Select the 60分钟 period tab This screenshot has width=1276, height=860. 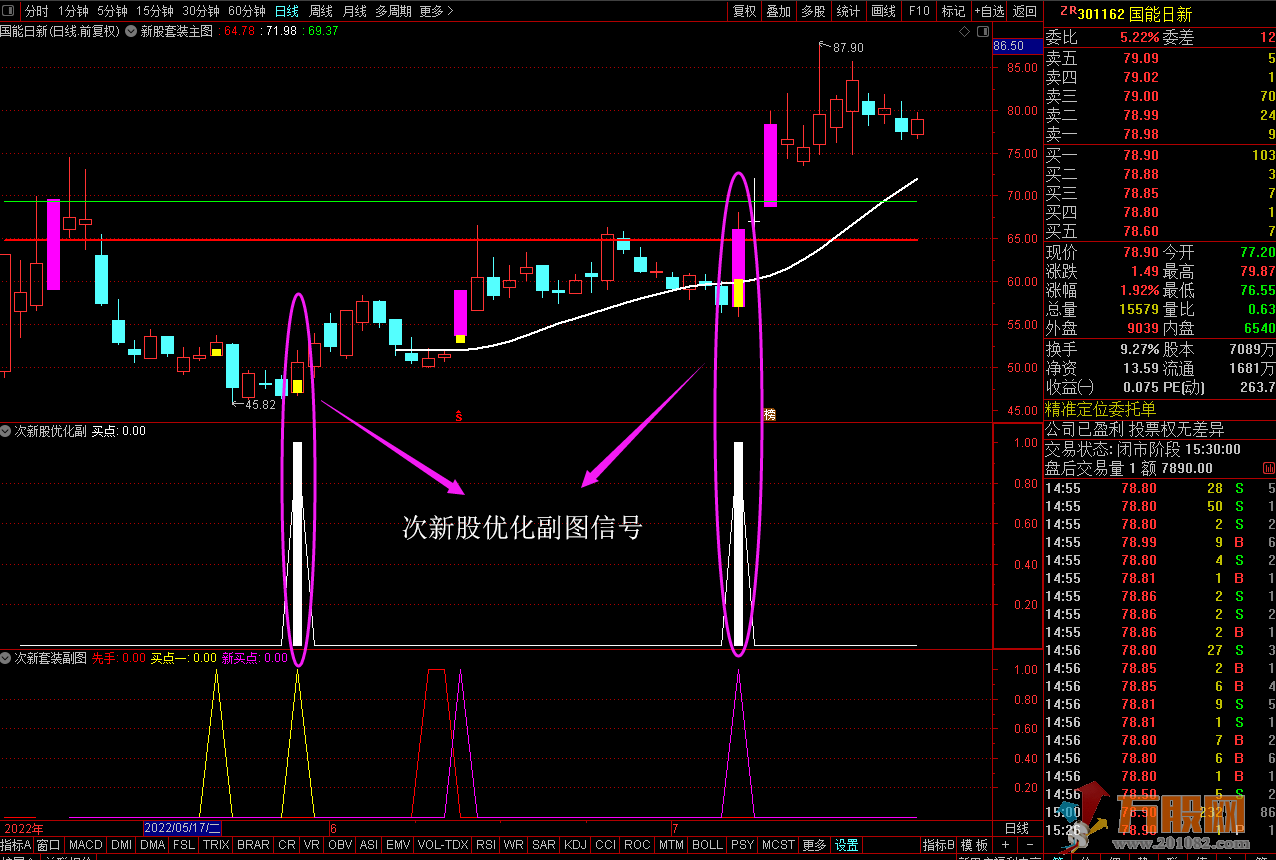247,11
